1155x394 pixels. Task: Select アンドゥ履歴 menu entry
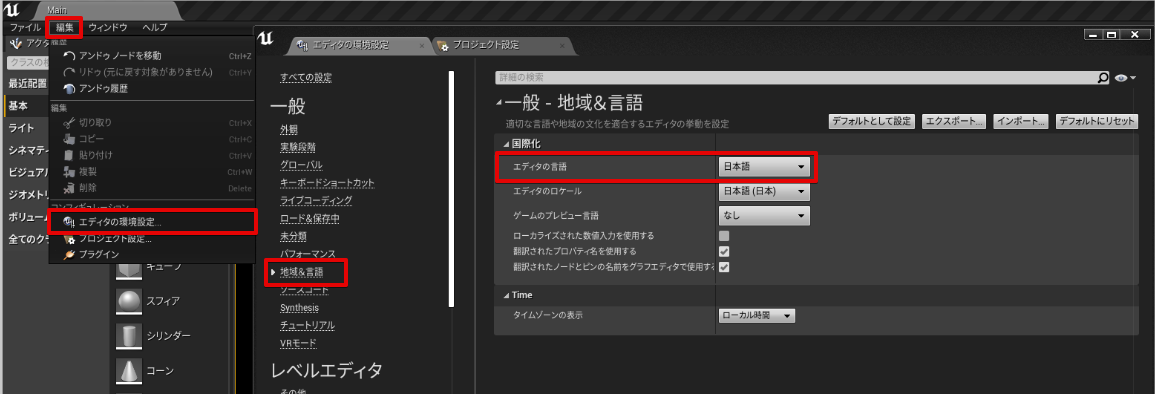(x=152, y=88)
